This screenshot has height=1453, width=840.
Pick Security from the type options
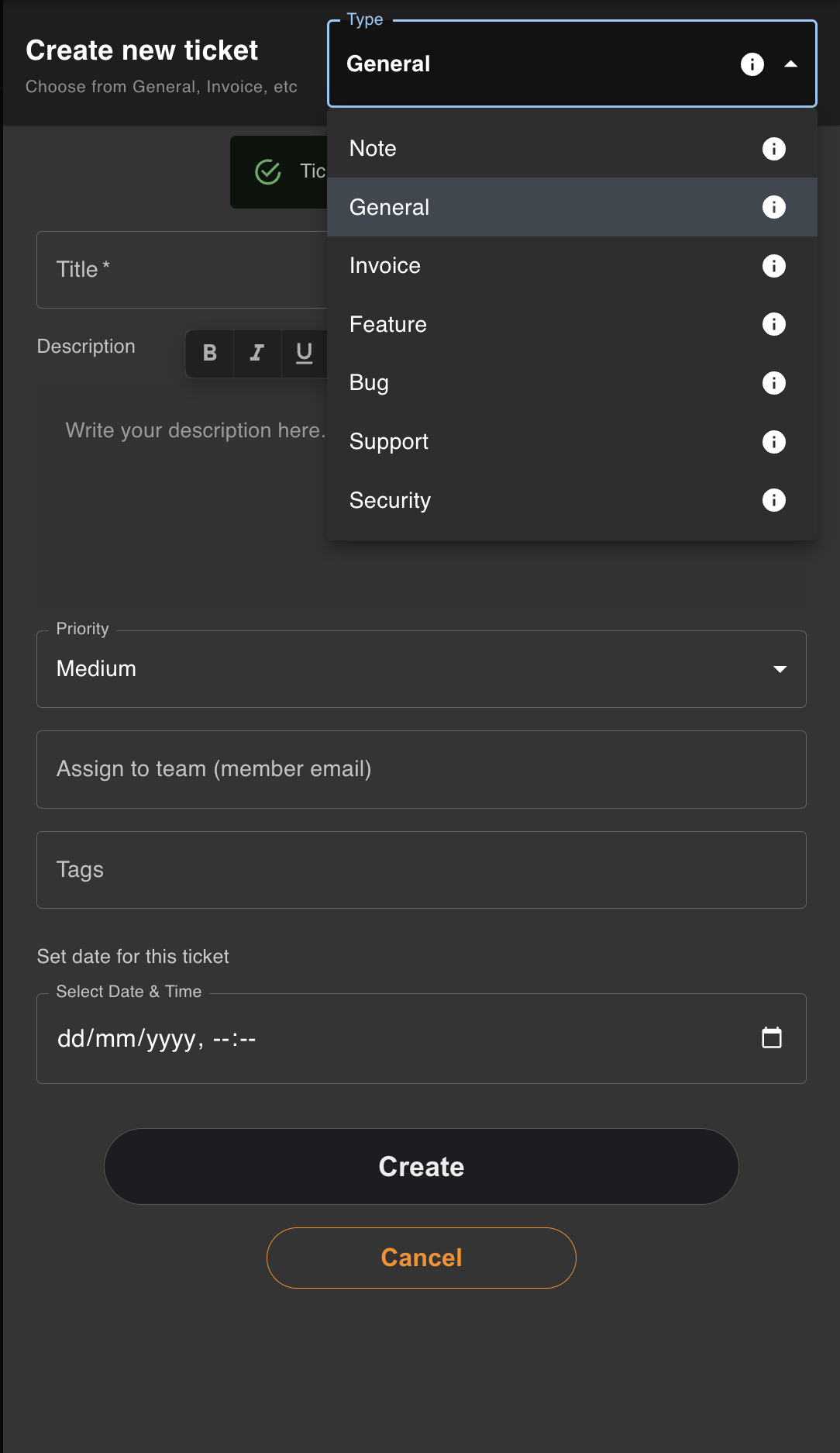click(x=572, y=500)
